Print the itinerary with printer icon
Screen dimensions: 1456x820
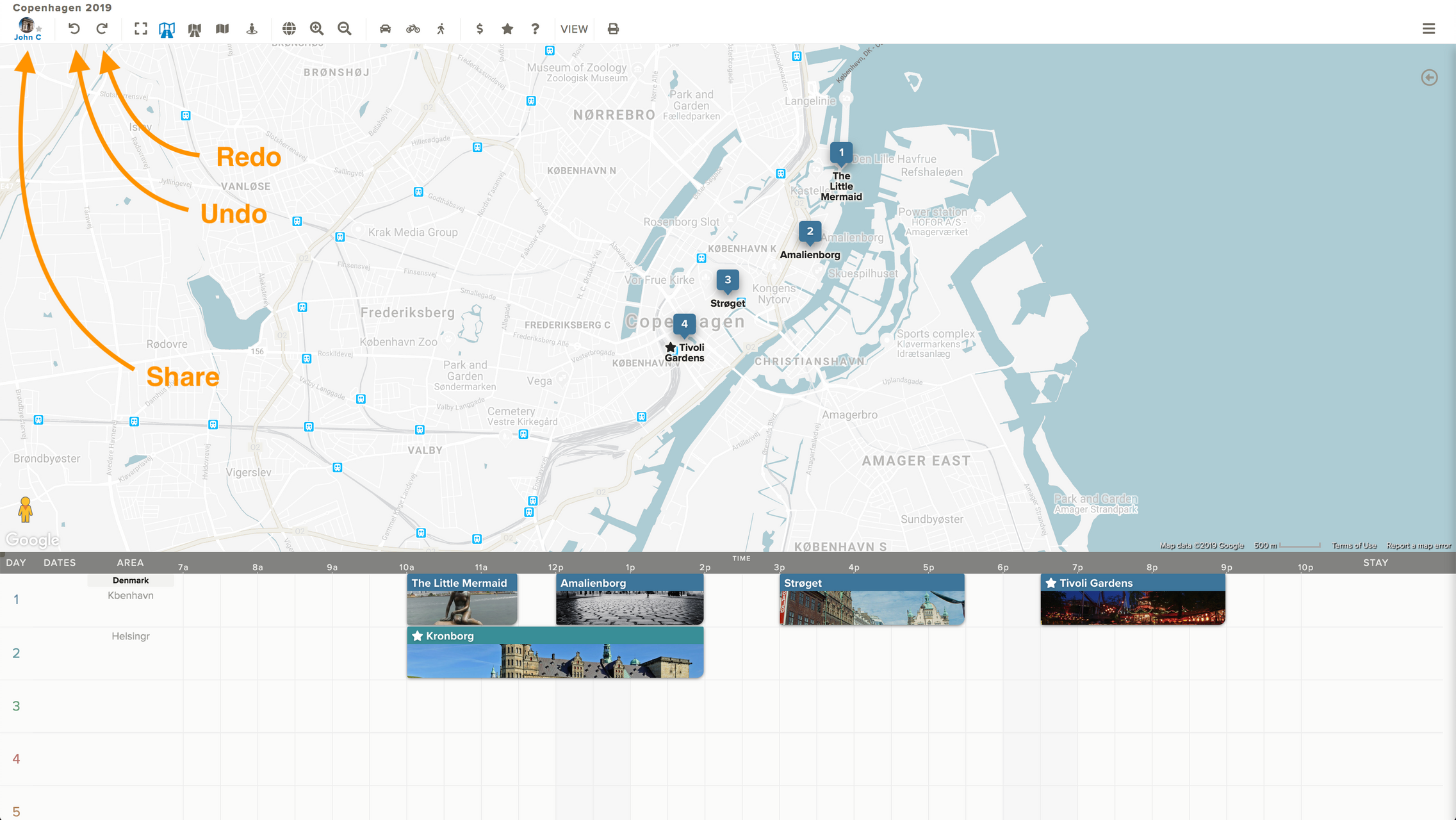613,29
